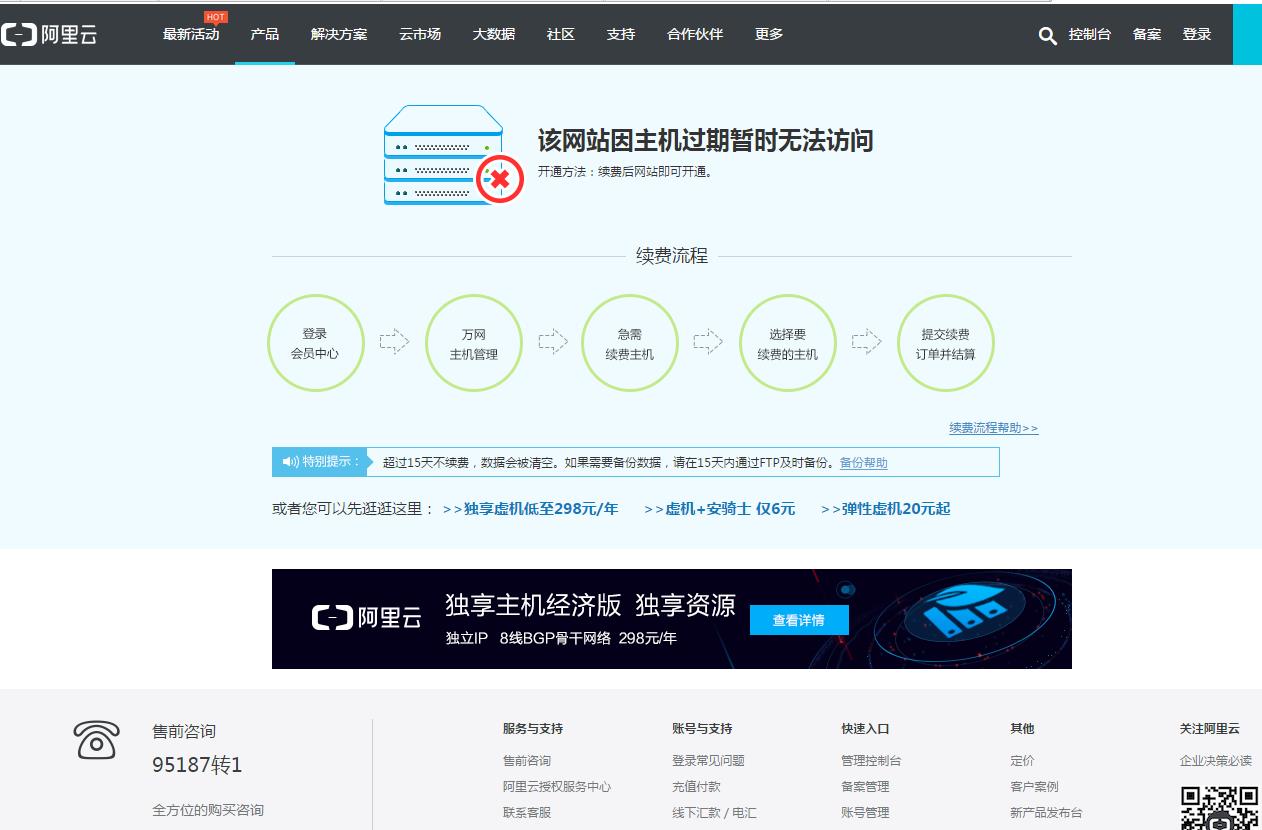Viewport: 1262px width, 830px height.
Task: Open 最新活动 in the top navigation
Action: click(x=191, y=34)
